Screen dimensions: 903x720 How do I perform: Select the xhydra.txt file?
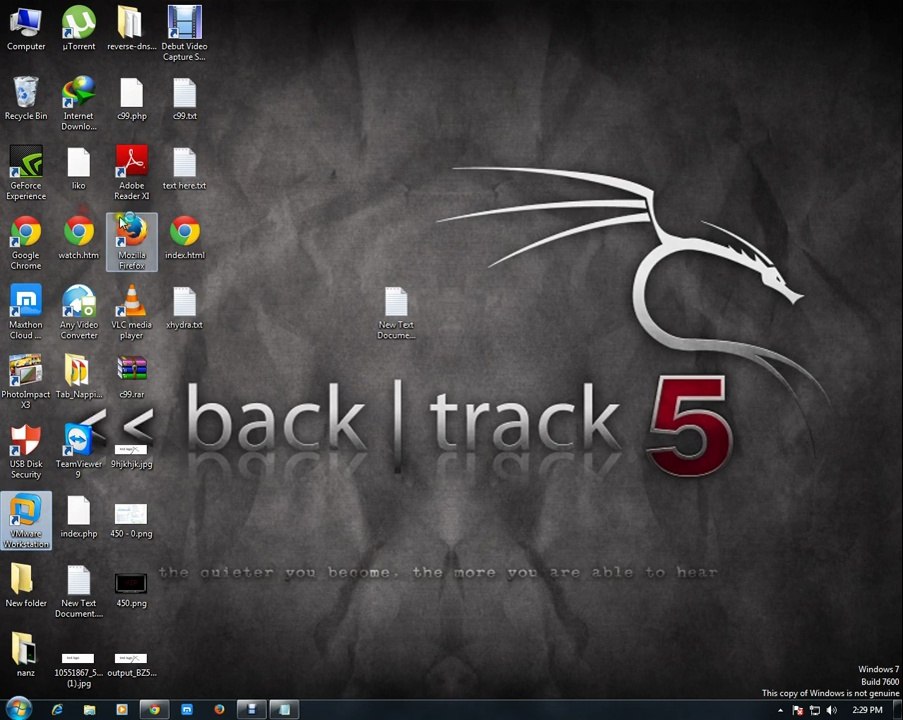pos(184,307)
